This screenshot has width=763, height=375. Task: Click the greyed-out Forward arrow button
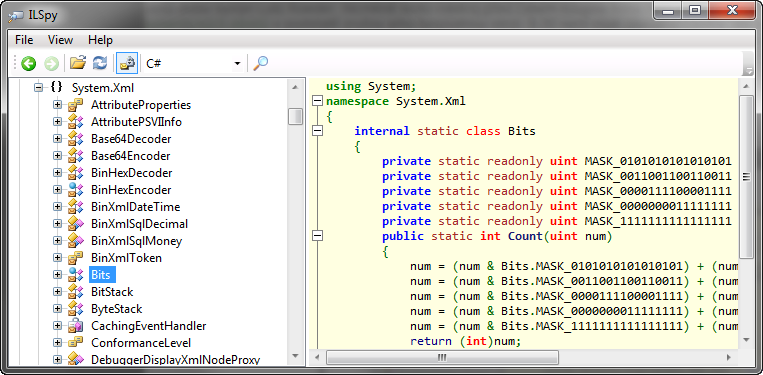click(51, 63)
